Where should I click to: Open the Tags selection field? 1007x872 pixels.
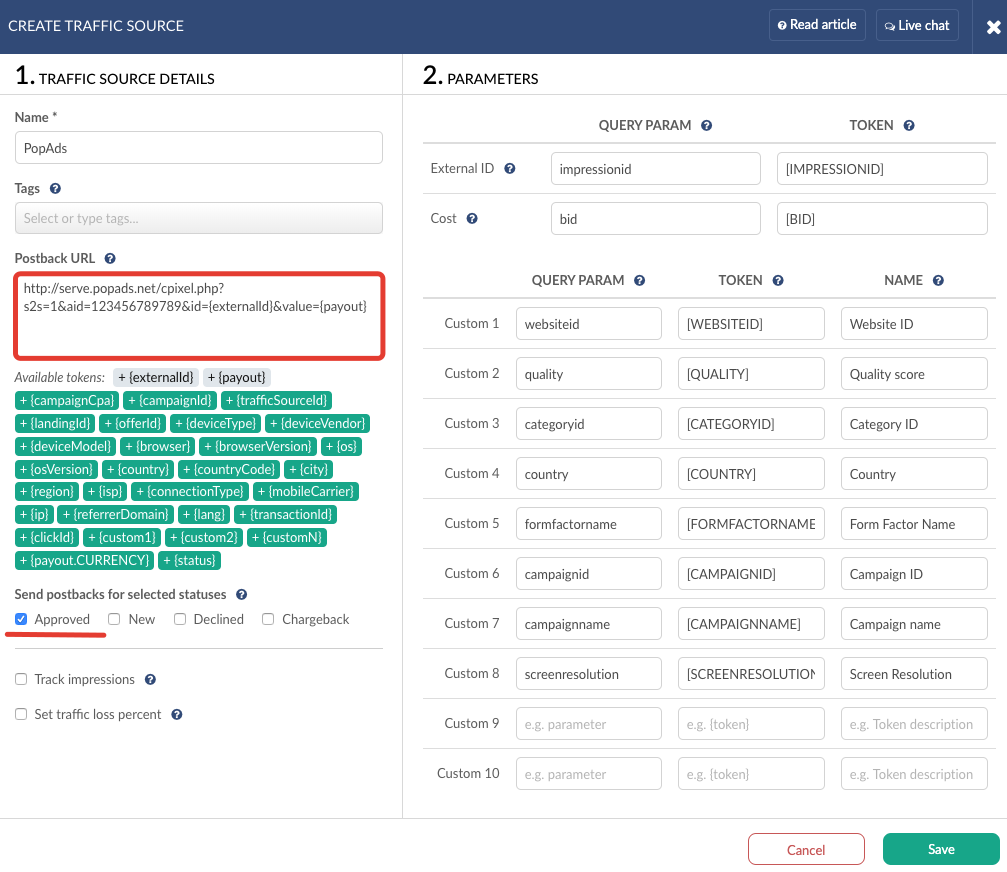point(198,218)
